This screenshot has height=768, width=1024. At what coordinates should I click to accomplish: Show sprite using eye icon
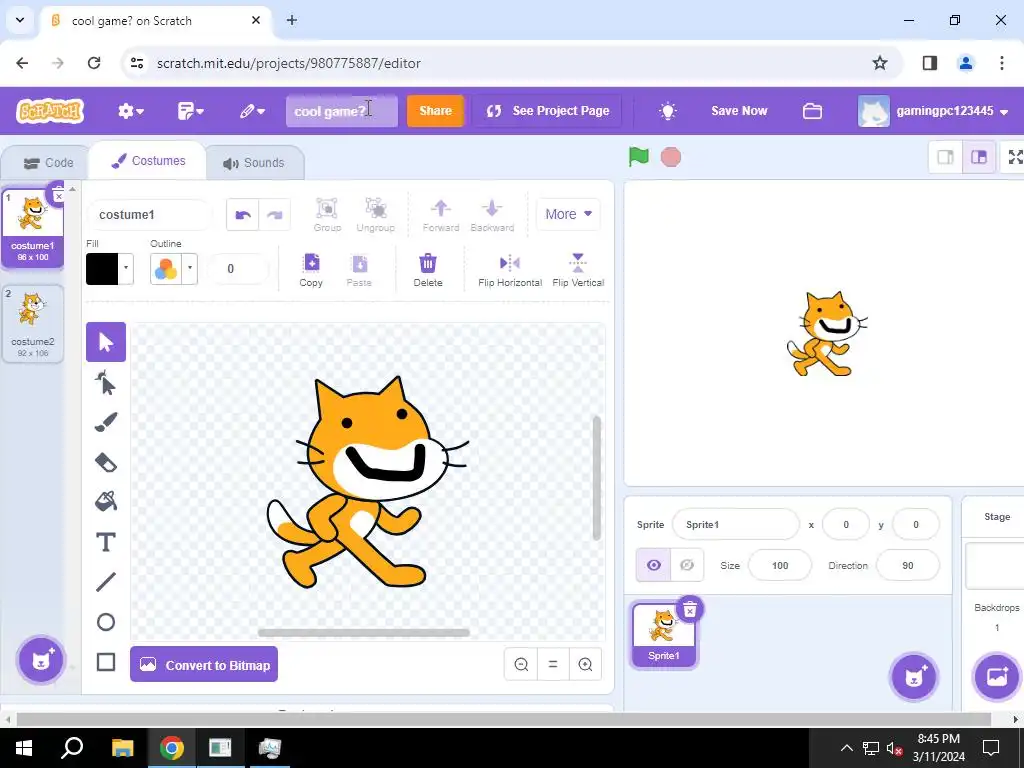[x=654, y=566]
